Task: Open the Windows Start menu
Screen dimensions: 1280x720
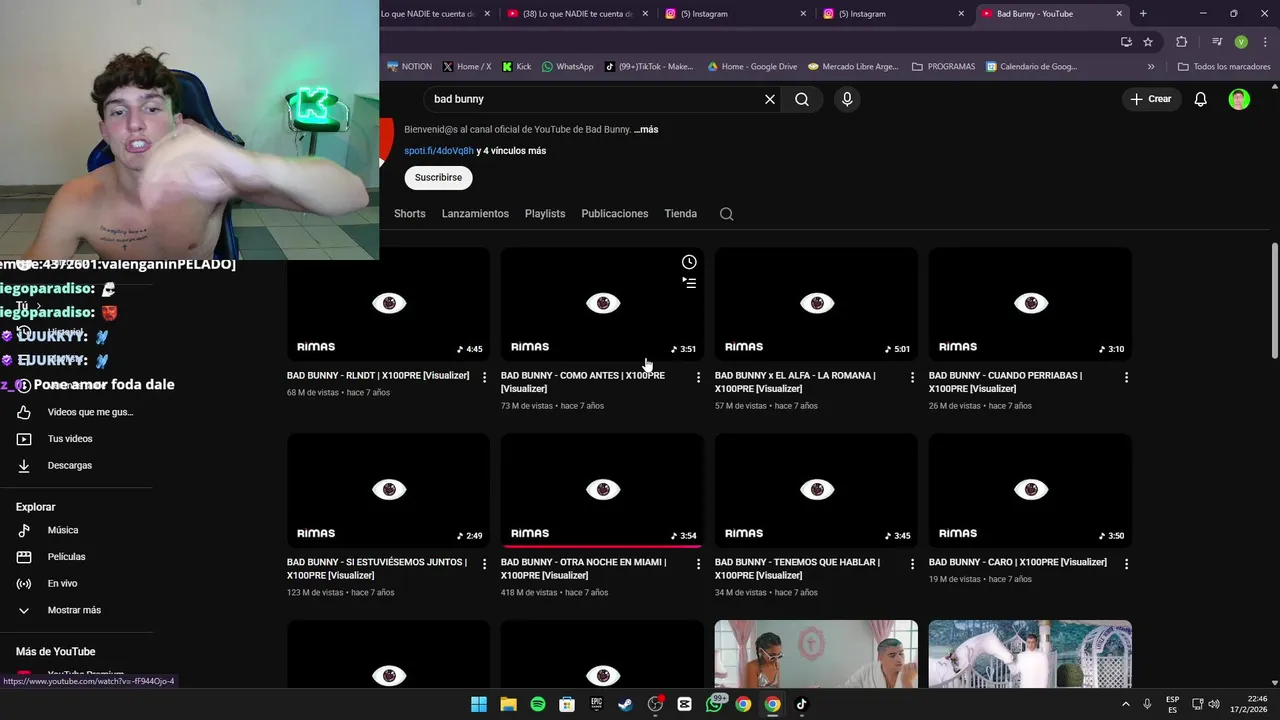Action: [479, 704]
